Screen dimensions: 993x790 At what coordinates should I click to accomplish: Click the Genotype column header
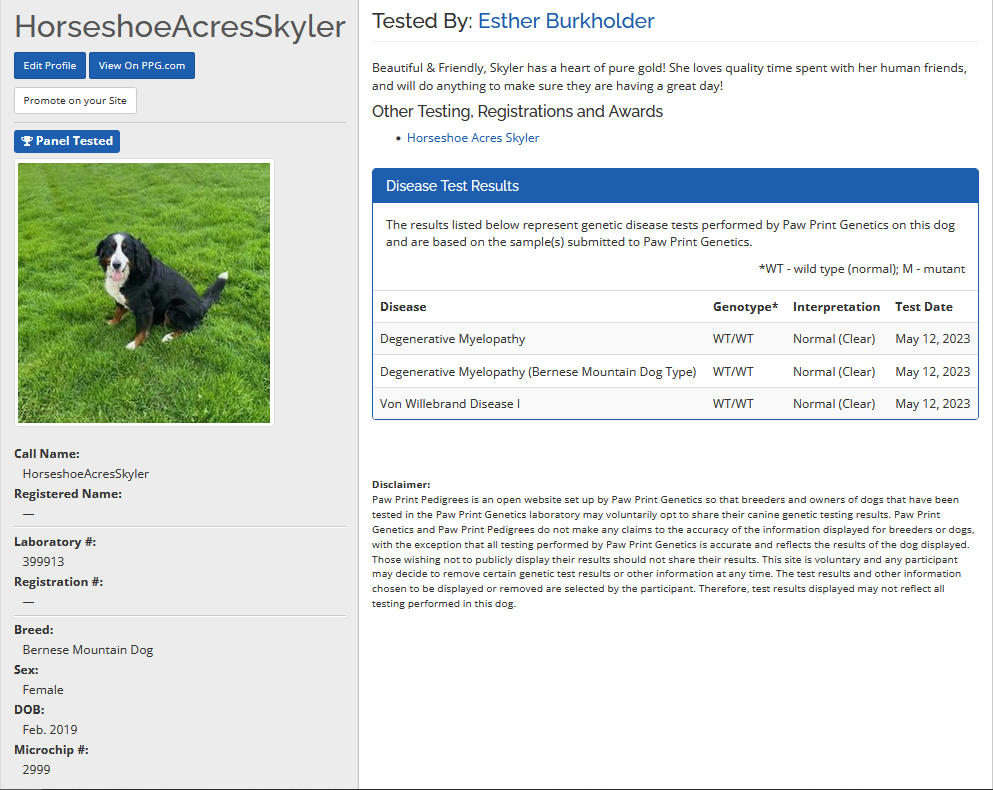point(744,307)
